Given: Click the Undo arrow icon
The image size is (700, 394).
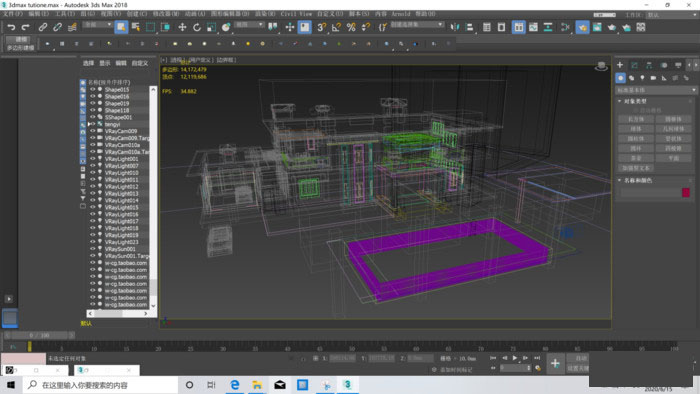Looking at the screenshot, I should (x=11, y=27).
